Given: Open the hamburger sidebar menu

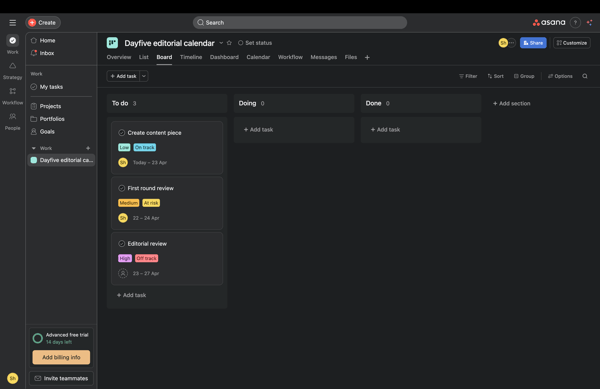Looking at the screenshot, I should point(13,23).
